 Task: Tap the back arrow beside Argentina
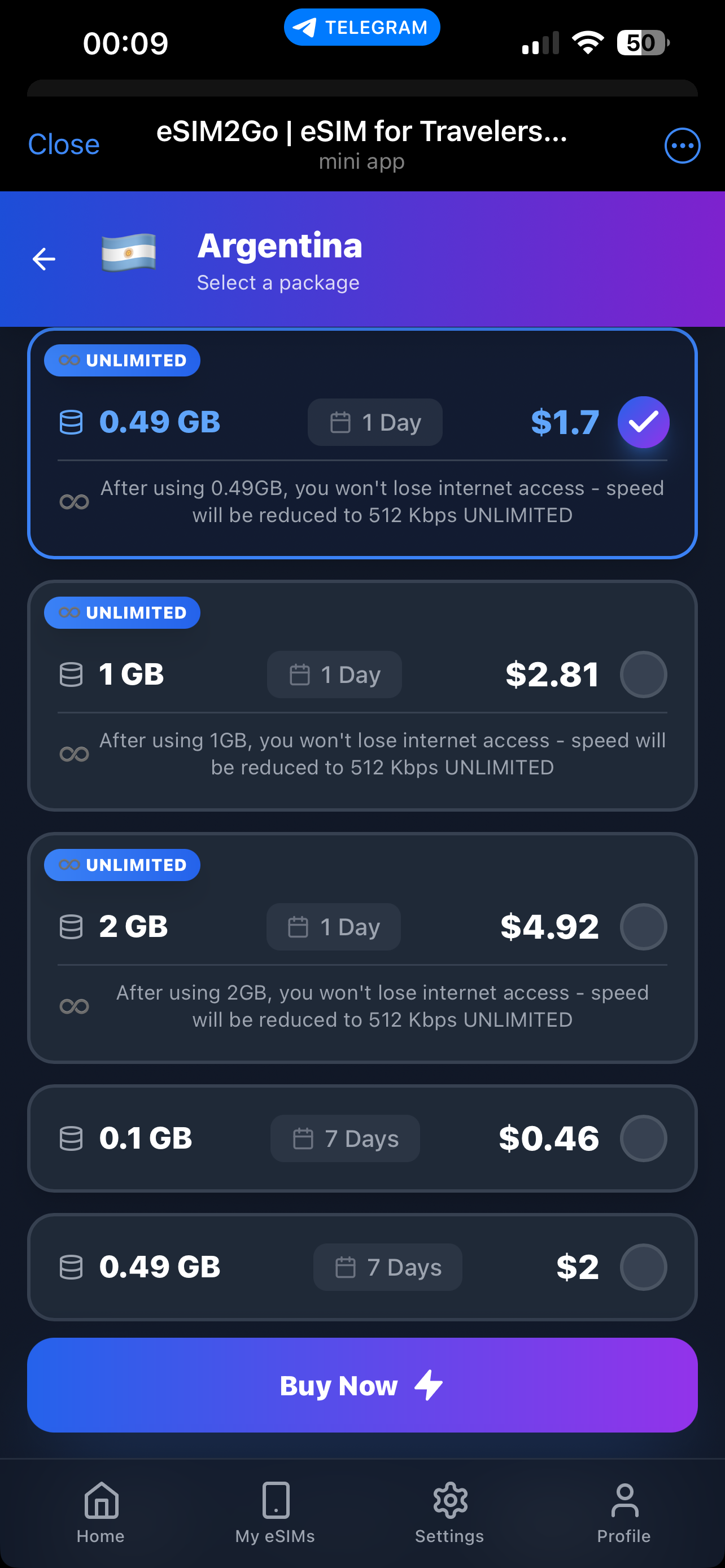pos(44,259)
